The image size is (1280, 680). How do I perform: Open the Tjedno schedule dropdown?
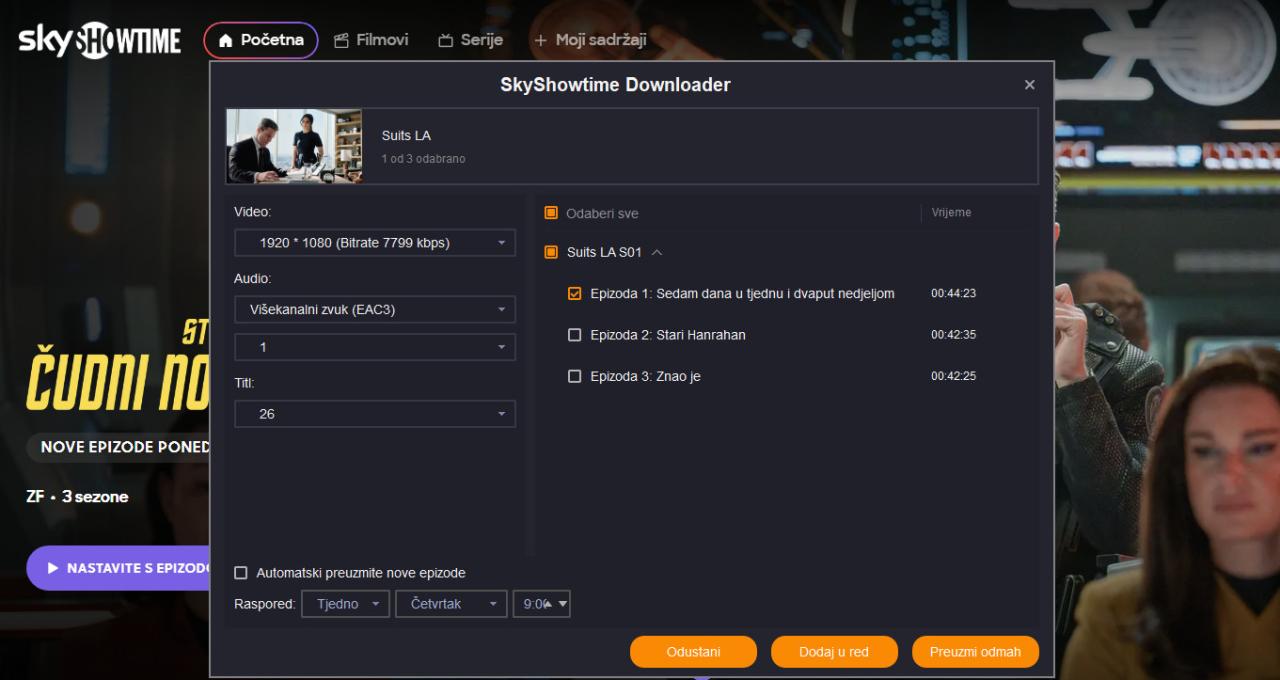[x=345, y=604]
